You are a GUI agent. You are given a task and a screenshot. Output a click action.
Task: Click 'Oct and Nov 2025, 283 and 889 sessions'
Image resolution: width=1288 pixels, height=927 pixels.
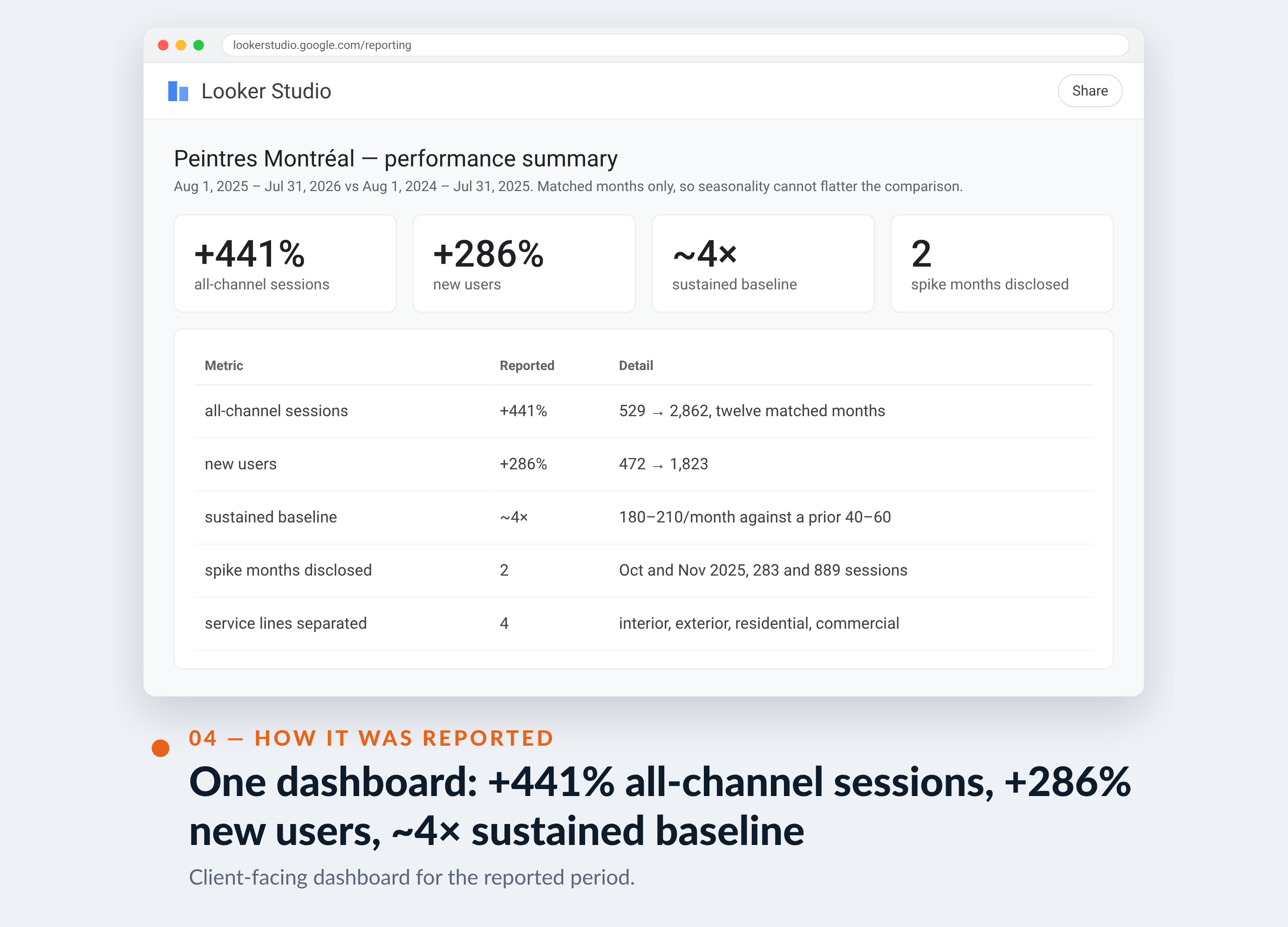763,570
